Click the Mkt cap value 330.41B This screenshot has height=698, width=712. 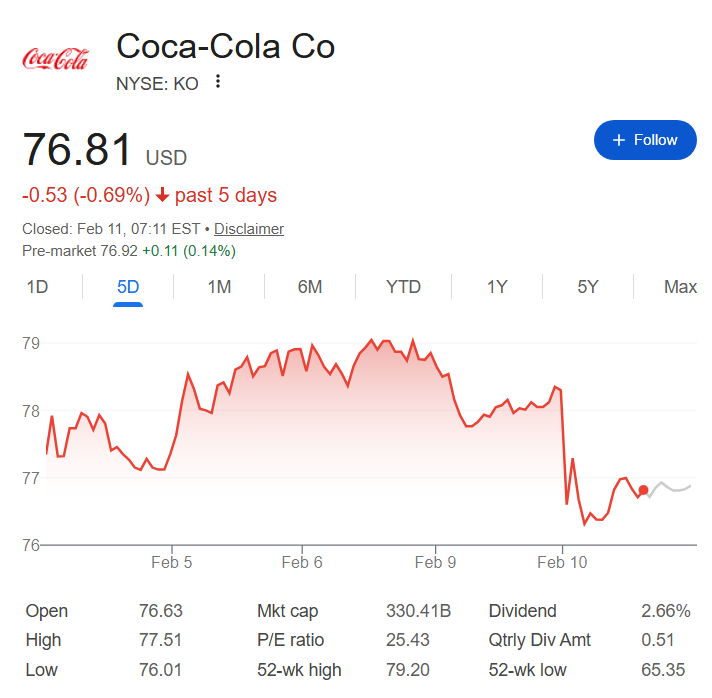coord(418,611)
